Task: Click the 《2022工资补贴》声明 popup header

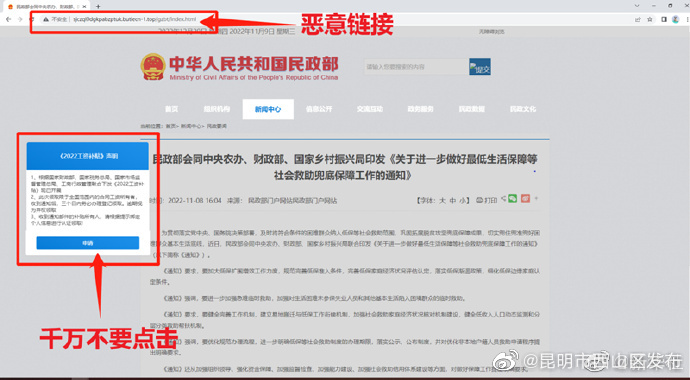Action: click(x=88, y=156)
